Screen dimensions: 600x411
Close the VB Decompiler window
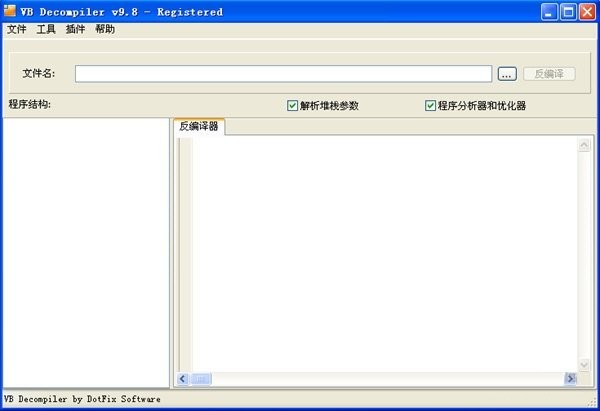point(587,12)
